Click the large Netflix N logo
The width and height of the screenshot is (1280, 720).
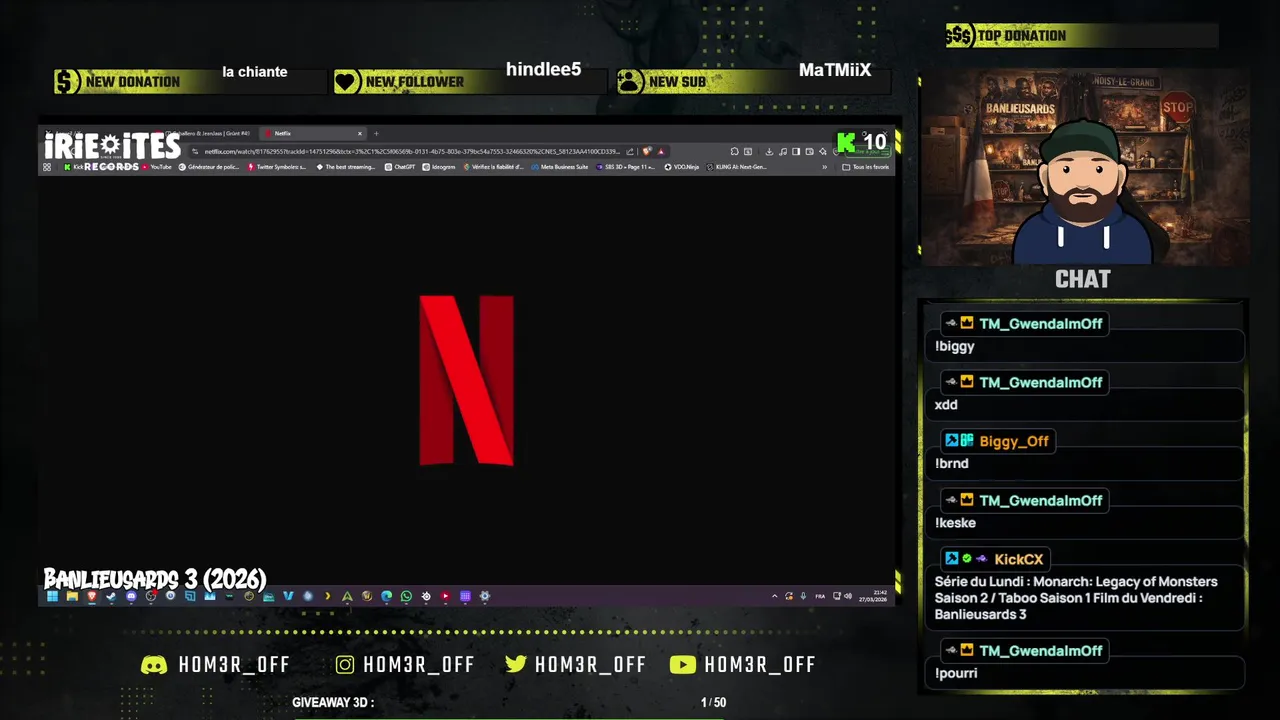pyautogui.click(x=467, y=380)
